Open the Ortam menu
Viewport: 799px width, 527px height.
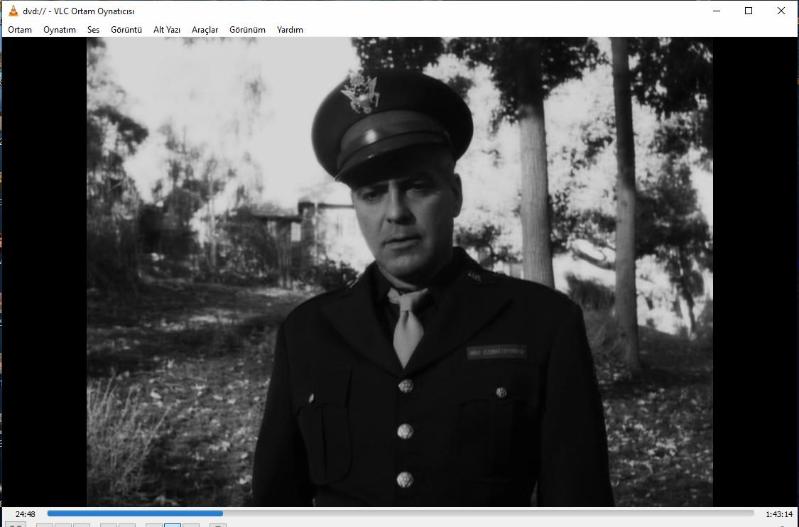(19, 30)
